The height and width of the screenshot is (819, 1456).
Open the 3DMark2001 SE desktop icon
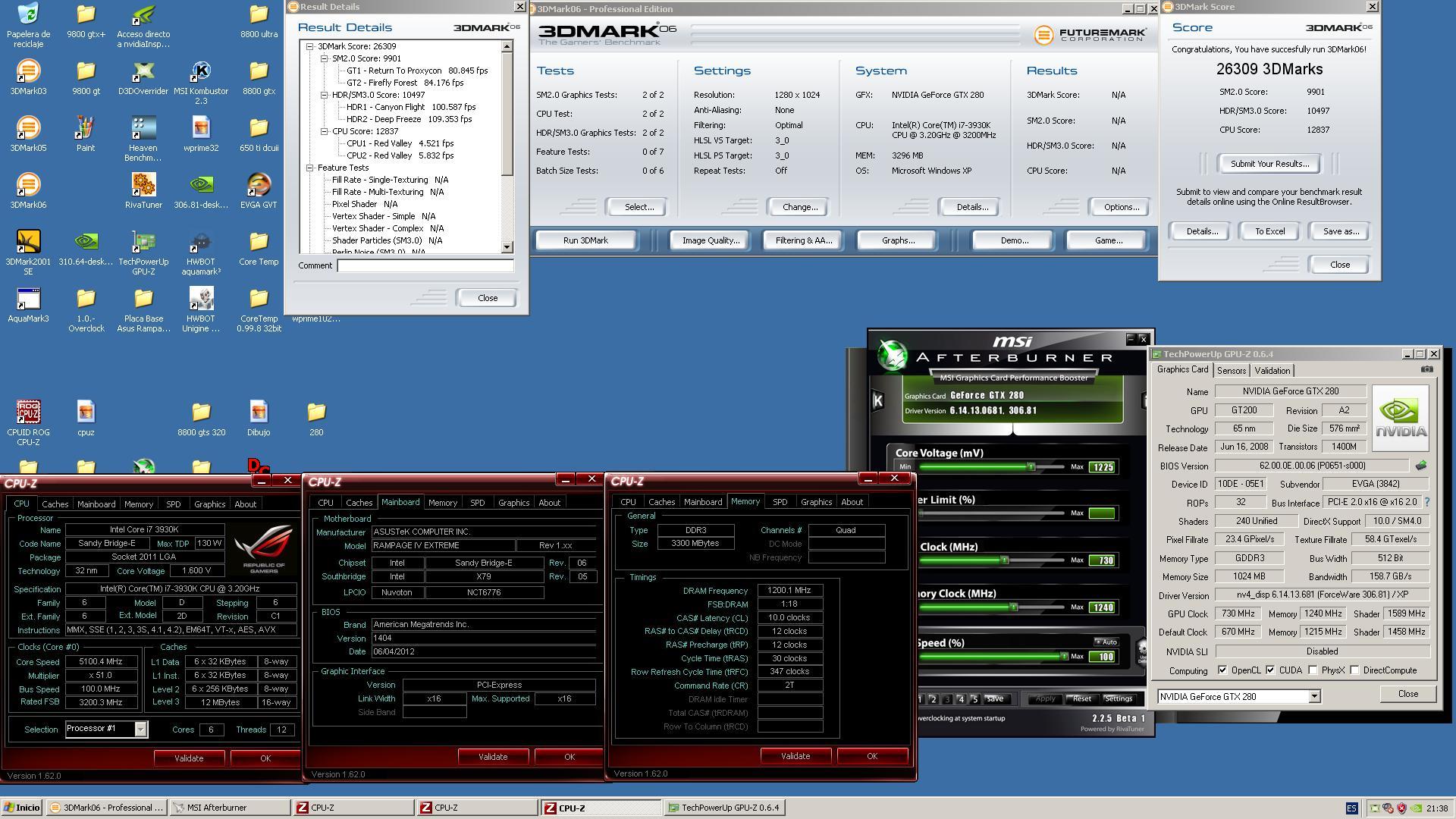pyautogui.click(x=28, y=253)
